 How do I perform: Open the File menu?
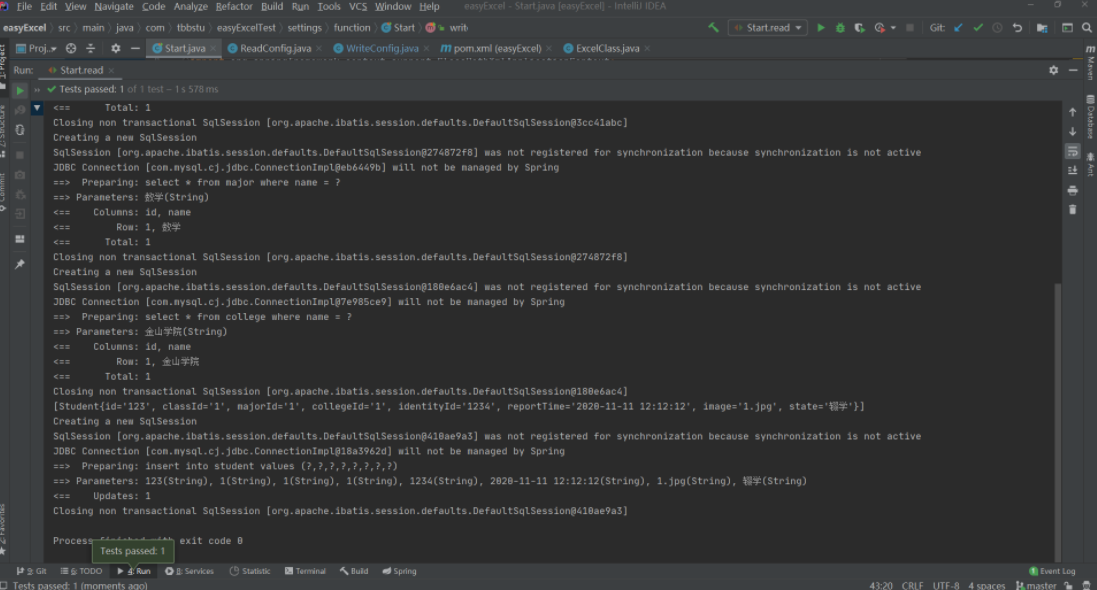[24, 6]
